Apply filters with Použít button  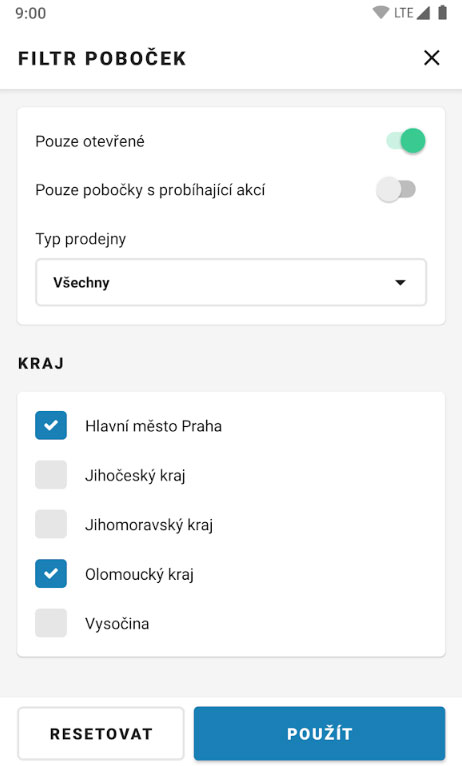(319, 733)
